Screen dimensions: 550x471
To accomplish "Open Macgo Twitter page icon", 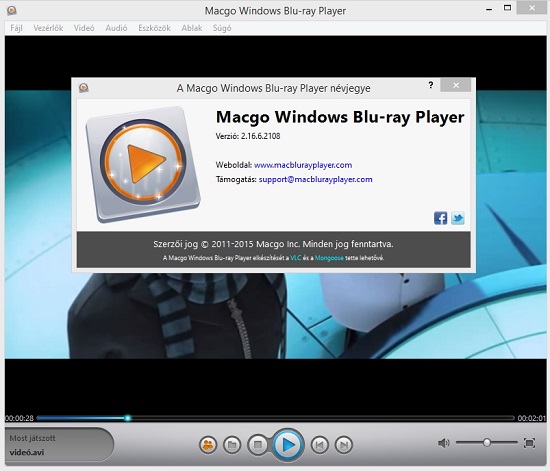I will coord(457,218).
